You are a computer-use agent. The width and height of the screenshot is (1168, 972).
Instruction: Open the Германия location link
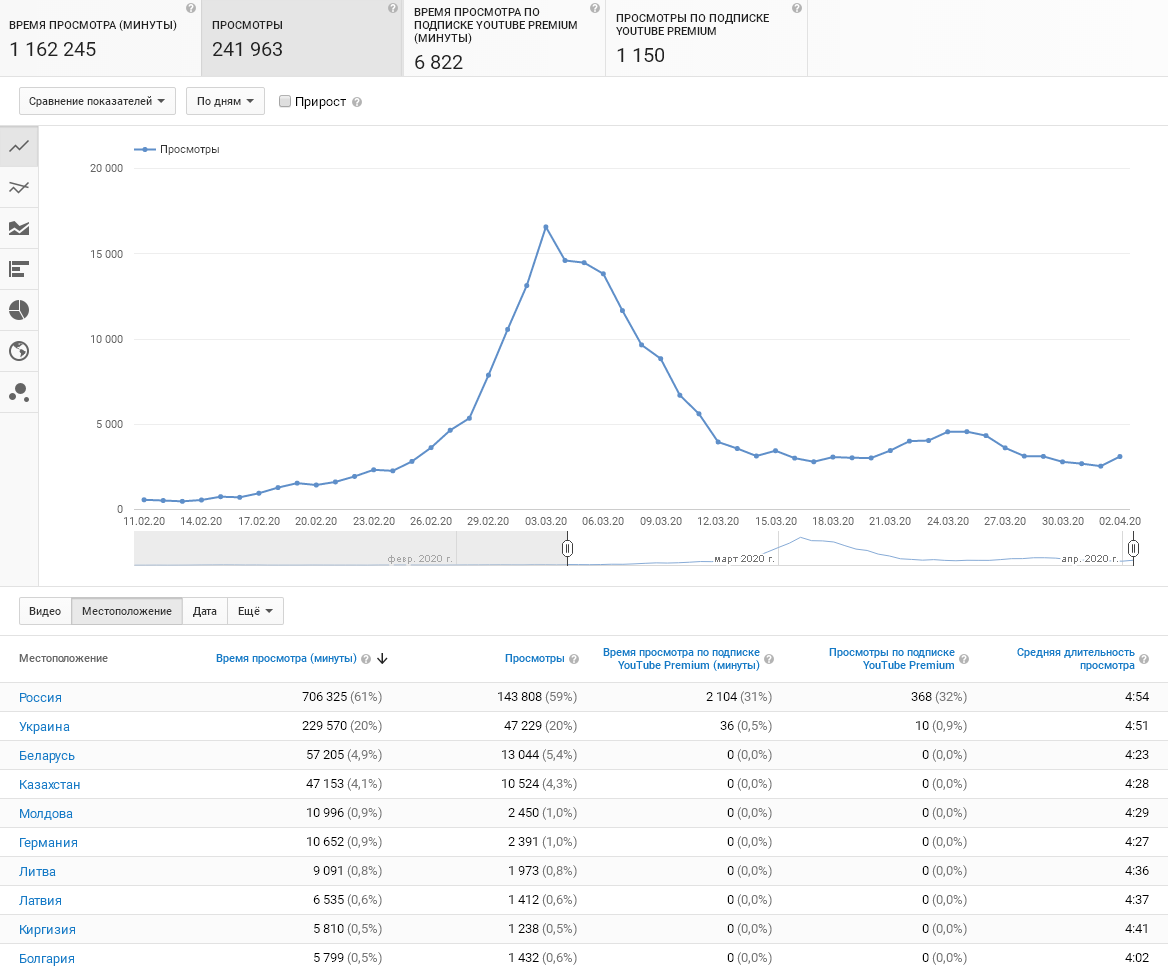point(48,842)
